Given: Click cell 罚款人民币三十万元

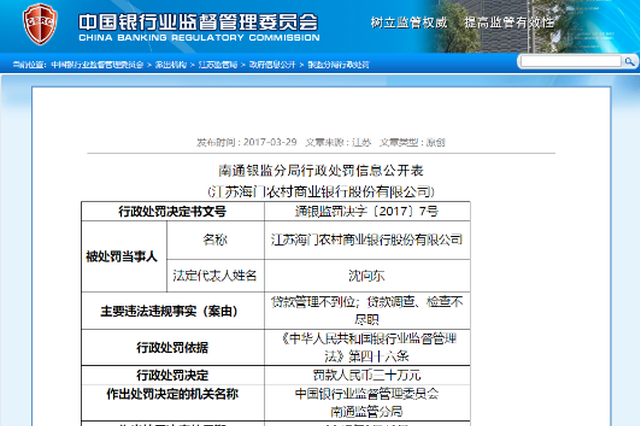Looking at the screenshot, I should pyautogui.click(x=367, y=375).
